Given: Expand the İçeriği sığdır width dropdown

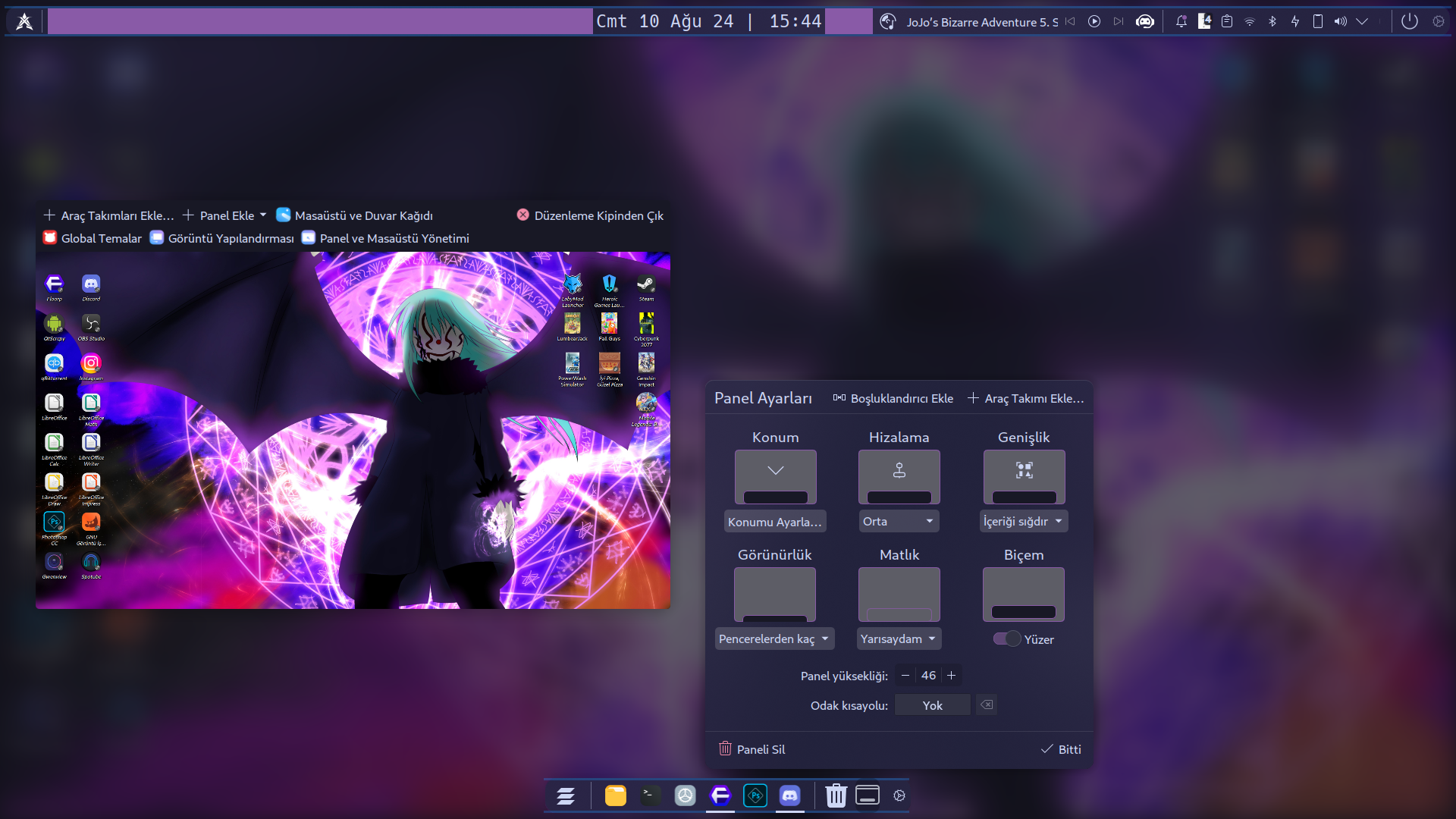Looking at the screenshot, I should click(x=1023, y=522).
